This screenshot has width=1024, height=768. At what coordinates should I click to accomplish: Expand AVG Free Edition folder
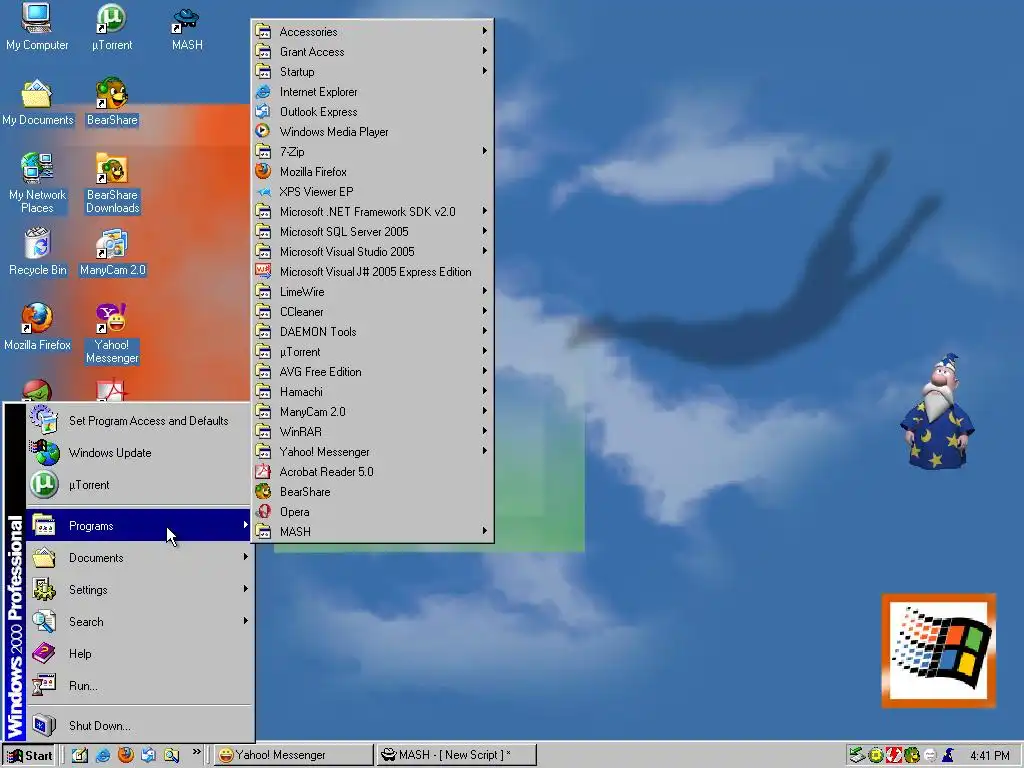tap(372, 372)
